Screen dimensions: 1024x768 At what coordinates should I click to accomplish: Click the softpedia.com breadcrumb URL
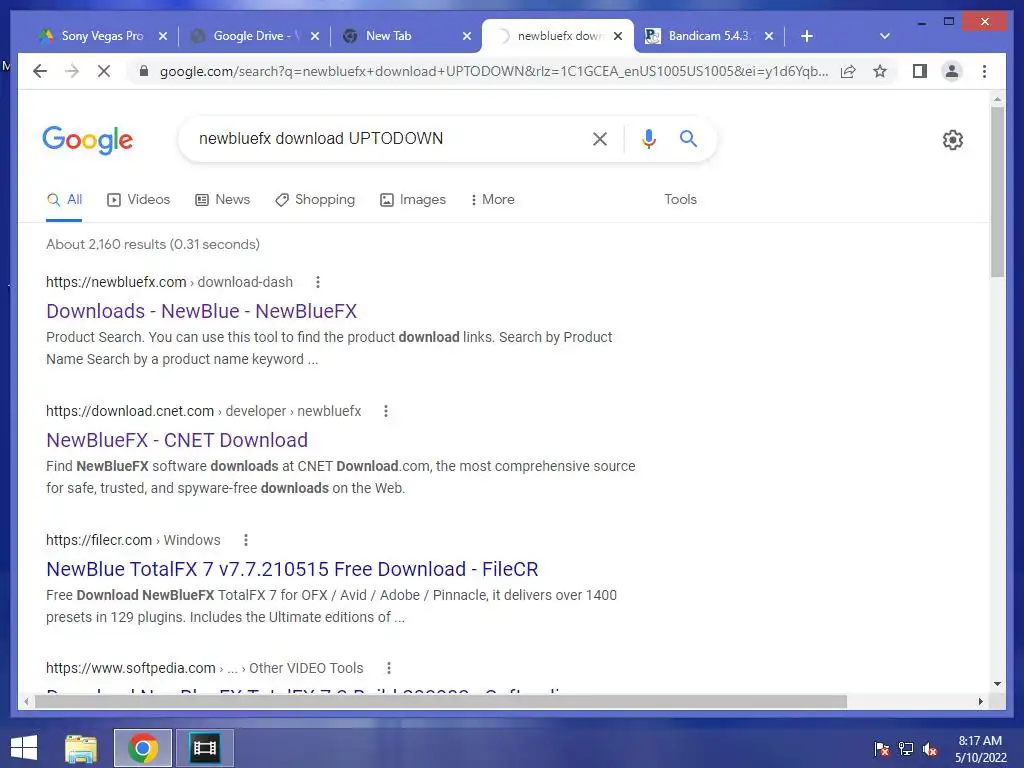click(x=204, y=668)
